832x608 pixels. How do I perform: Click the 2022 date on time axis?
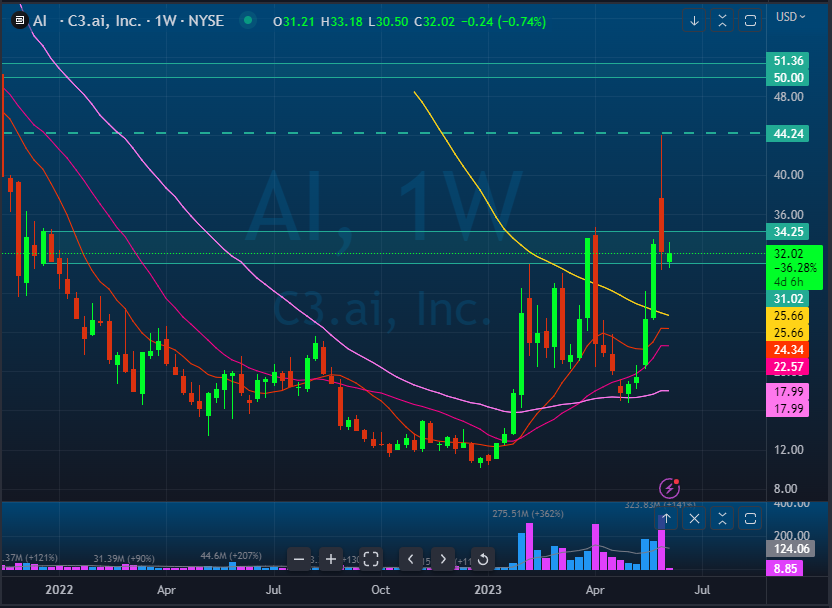coord(59,590)
